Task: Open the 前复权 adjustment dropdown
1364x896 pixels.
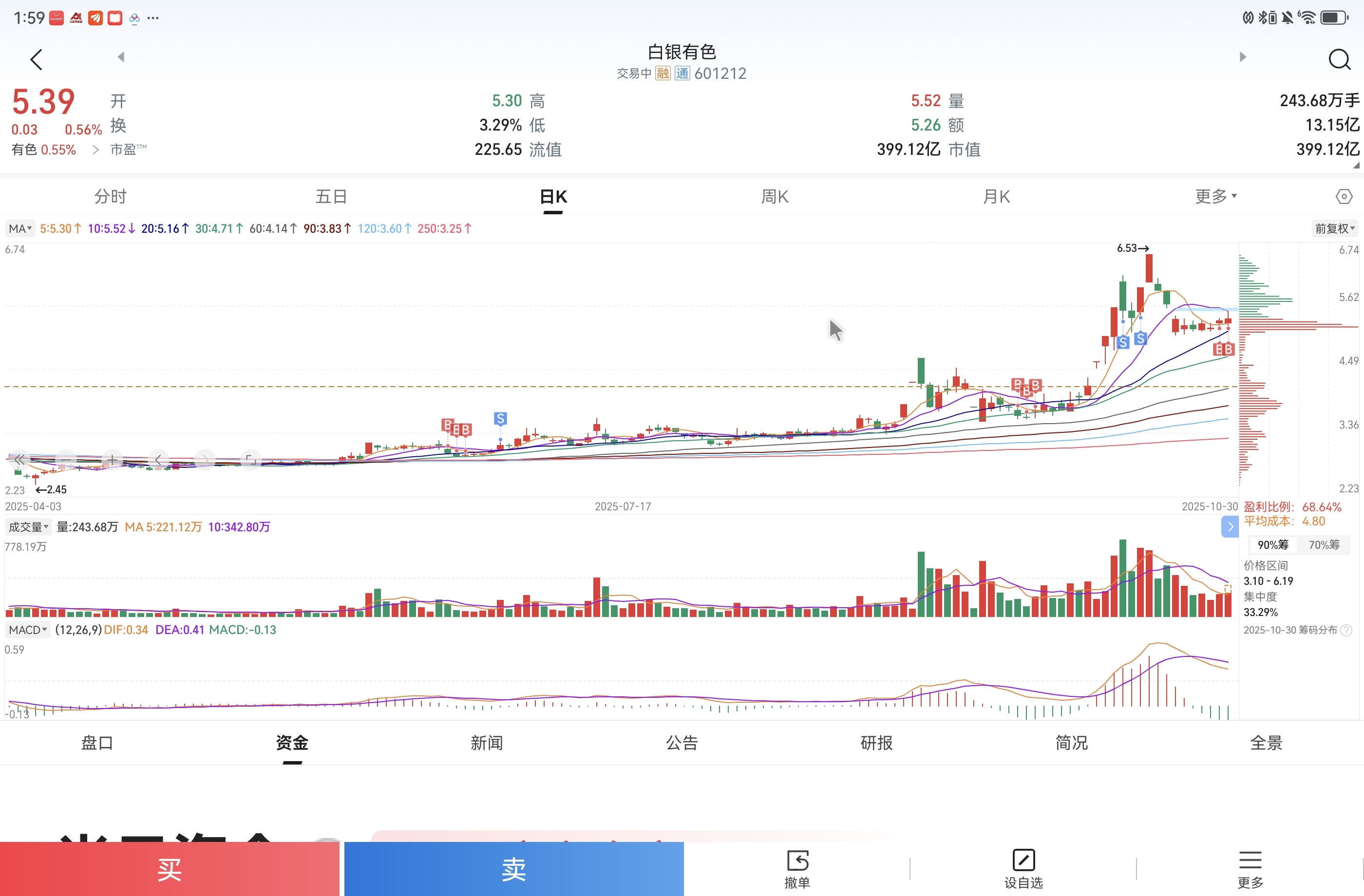Action: pyautogui.click(x=1334, y=228)
